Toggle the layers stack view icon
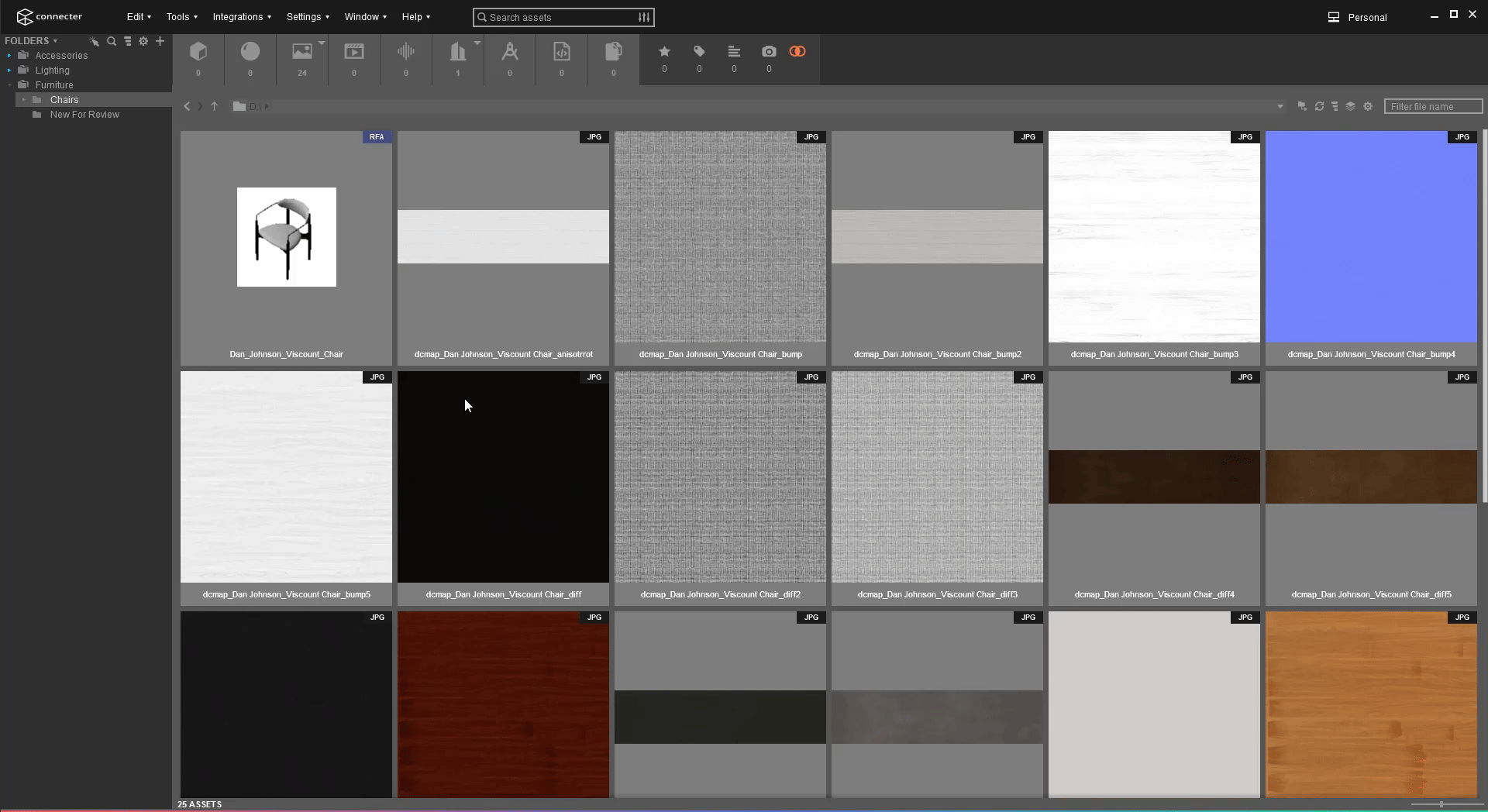This screenshot has width=1488, height=812. (1350, 106)
